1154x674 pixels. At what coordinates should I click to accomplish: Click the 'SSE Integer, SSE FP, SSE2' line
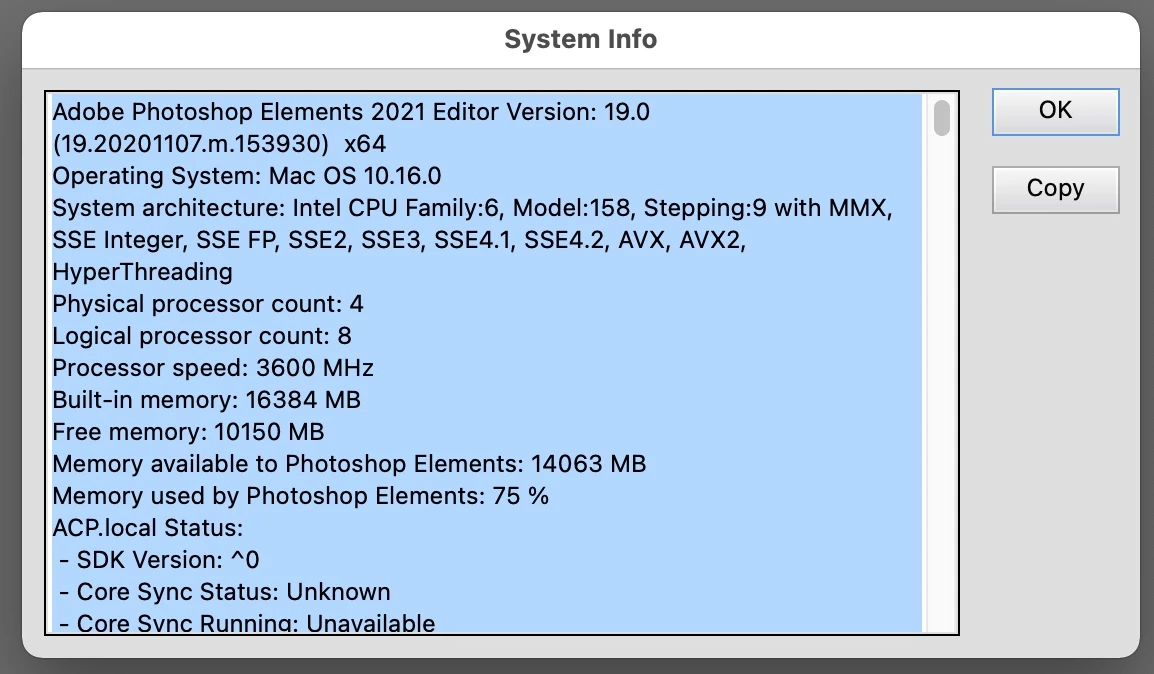pyautogui.click(x=399, y=240)
